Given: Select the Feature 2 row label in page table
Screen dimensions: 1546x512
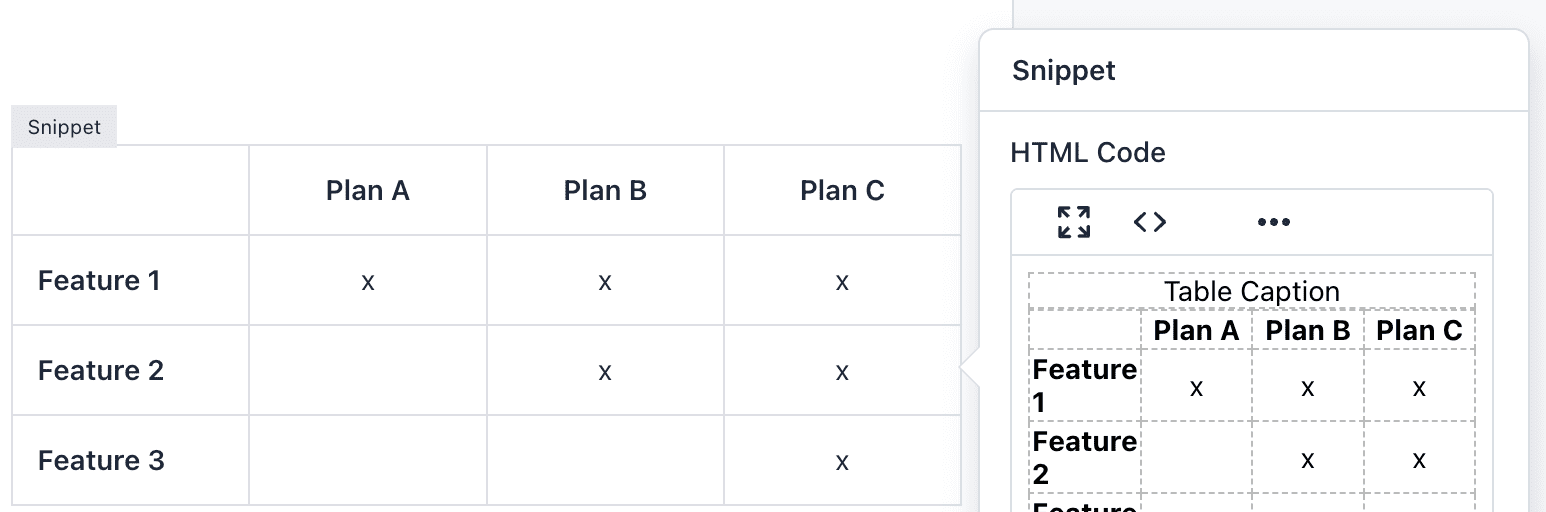Looking at the screenshot, I should pos(101,371).
